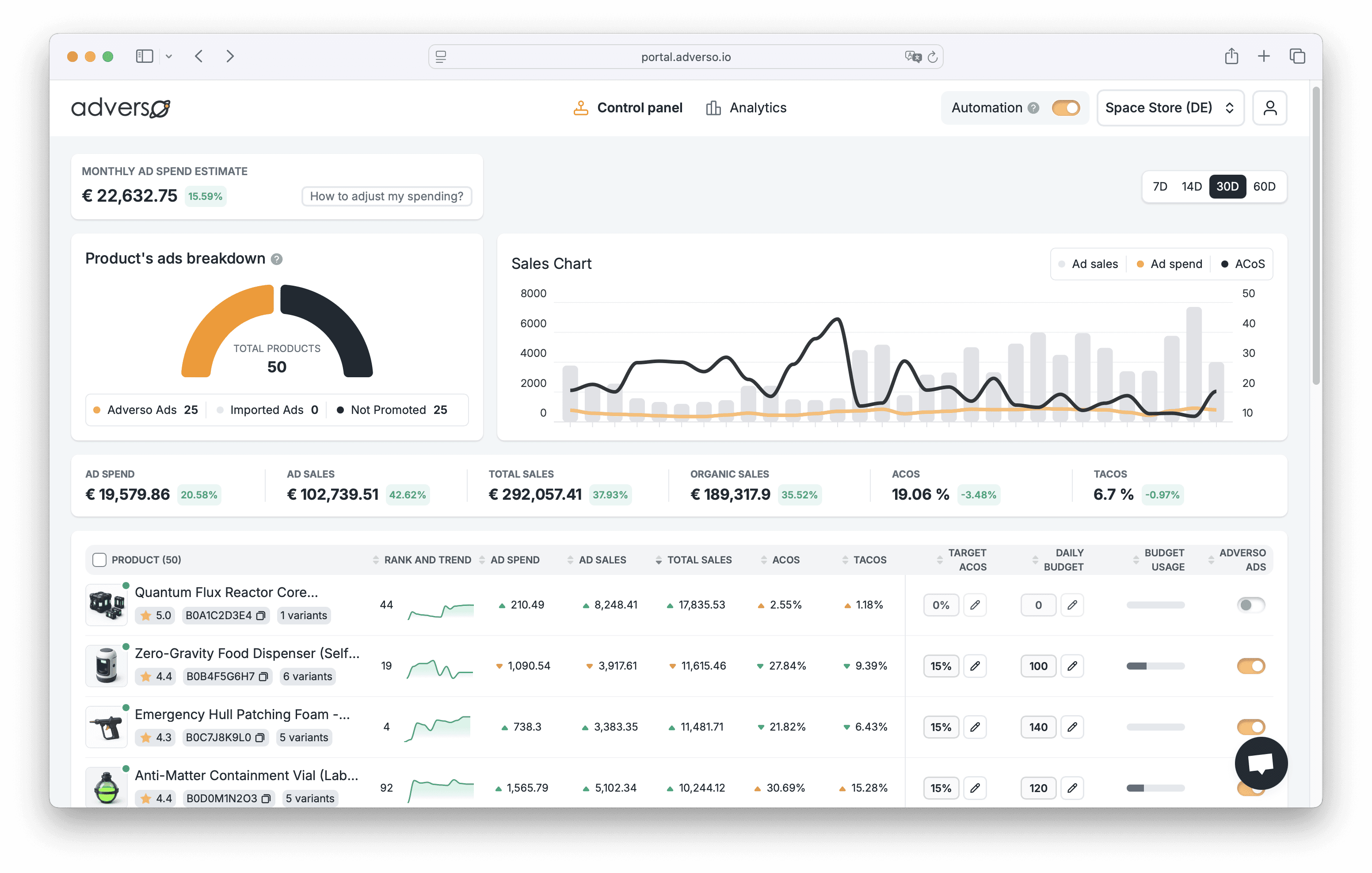Toggle Ad sales series in chart legend
Image resolution: width=1372 pixels, height=873 pixels.
click(1088, 264)
